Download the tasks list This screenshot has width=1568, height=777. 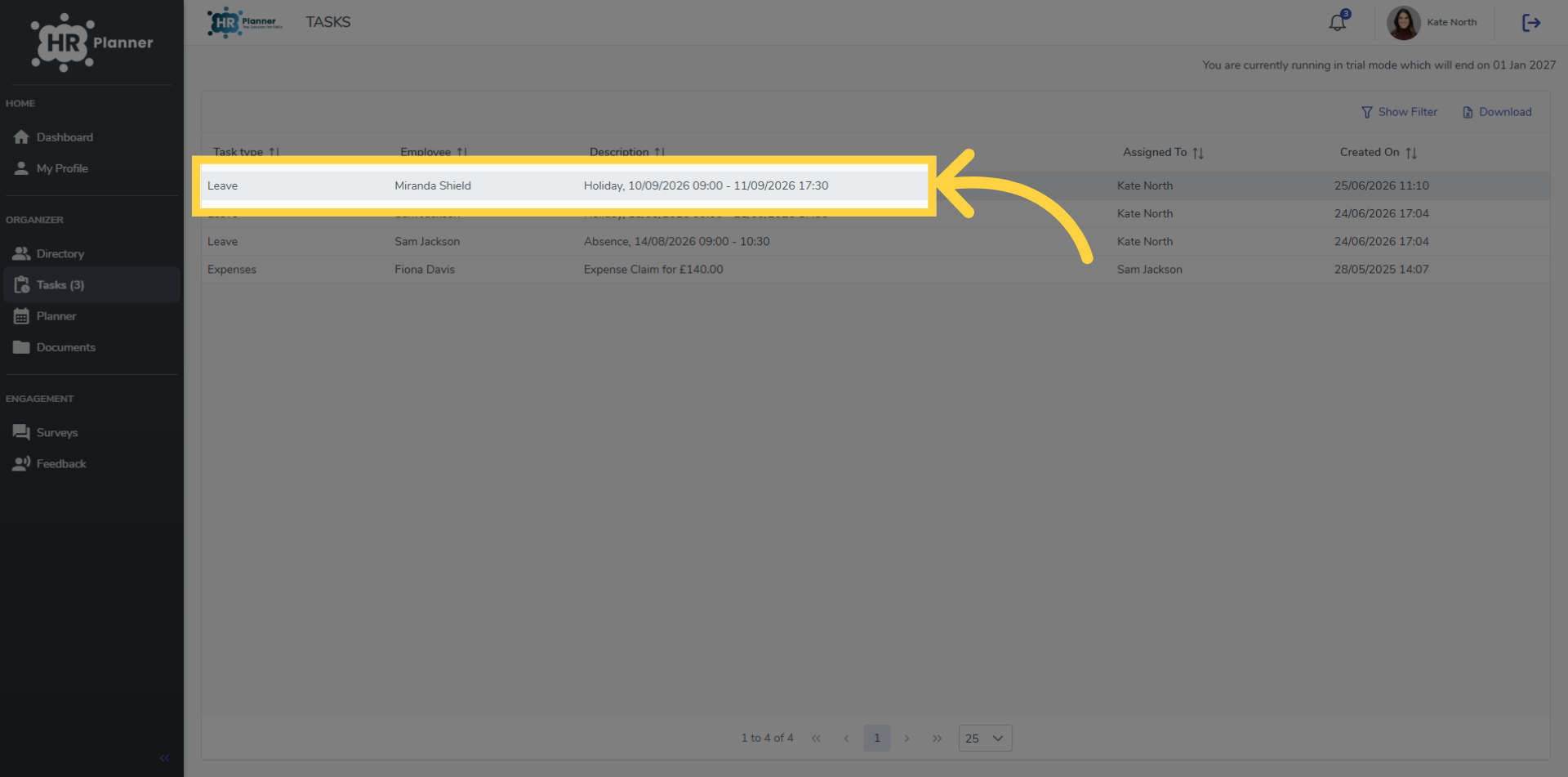1497,112
